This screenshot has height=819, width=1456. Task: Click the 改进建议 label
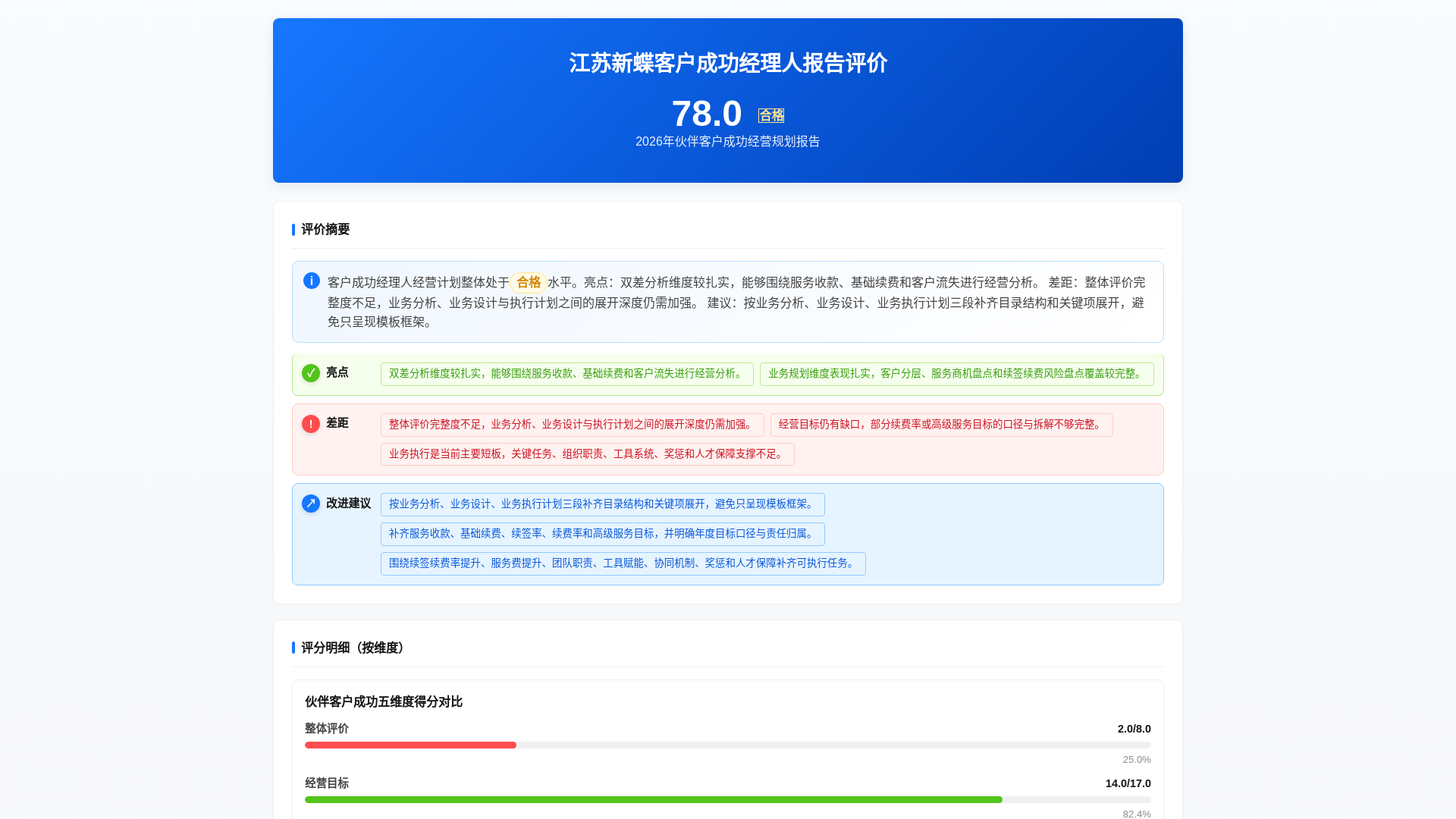[x=349, y=504]
